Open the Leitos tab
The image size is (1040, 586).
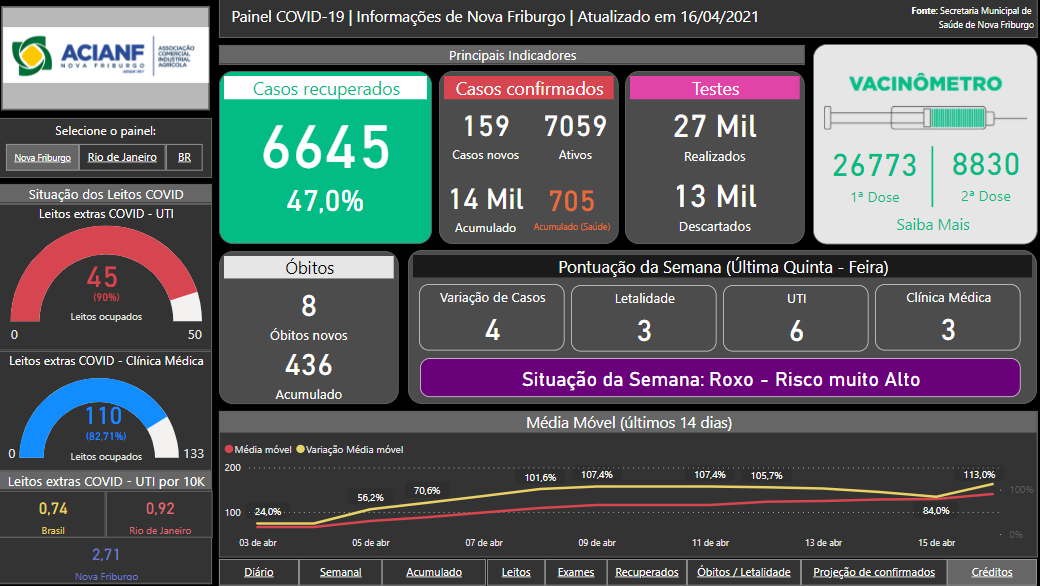516,573
